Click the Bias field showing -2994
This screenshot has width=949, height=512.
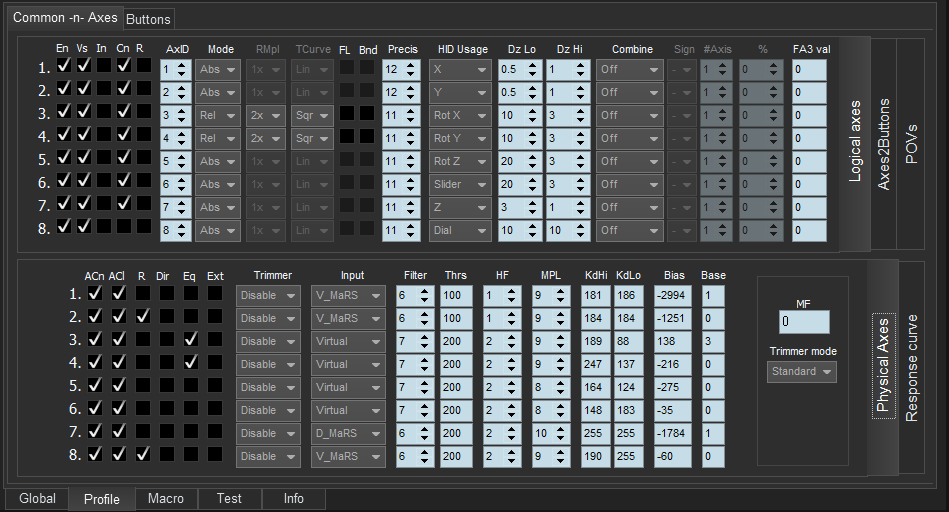coord(672,295)
